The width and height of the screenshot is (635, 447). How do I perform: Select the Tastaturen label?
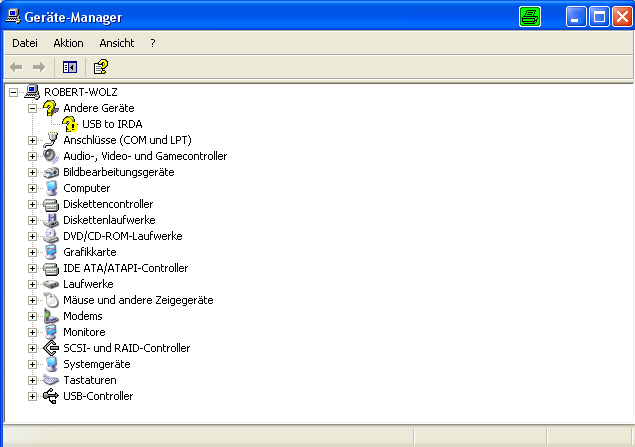90,380
